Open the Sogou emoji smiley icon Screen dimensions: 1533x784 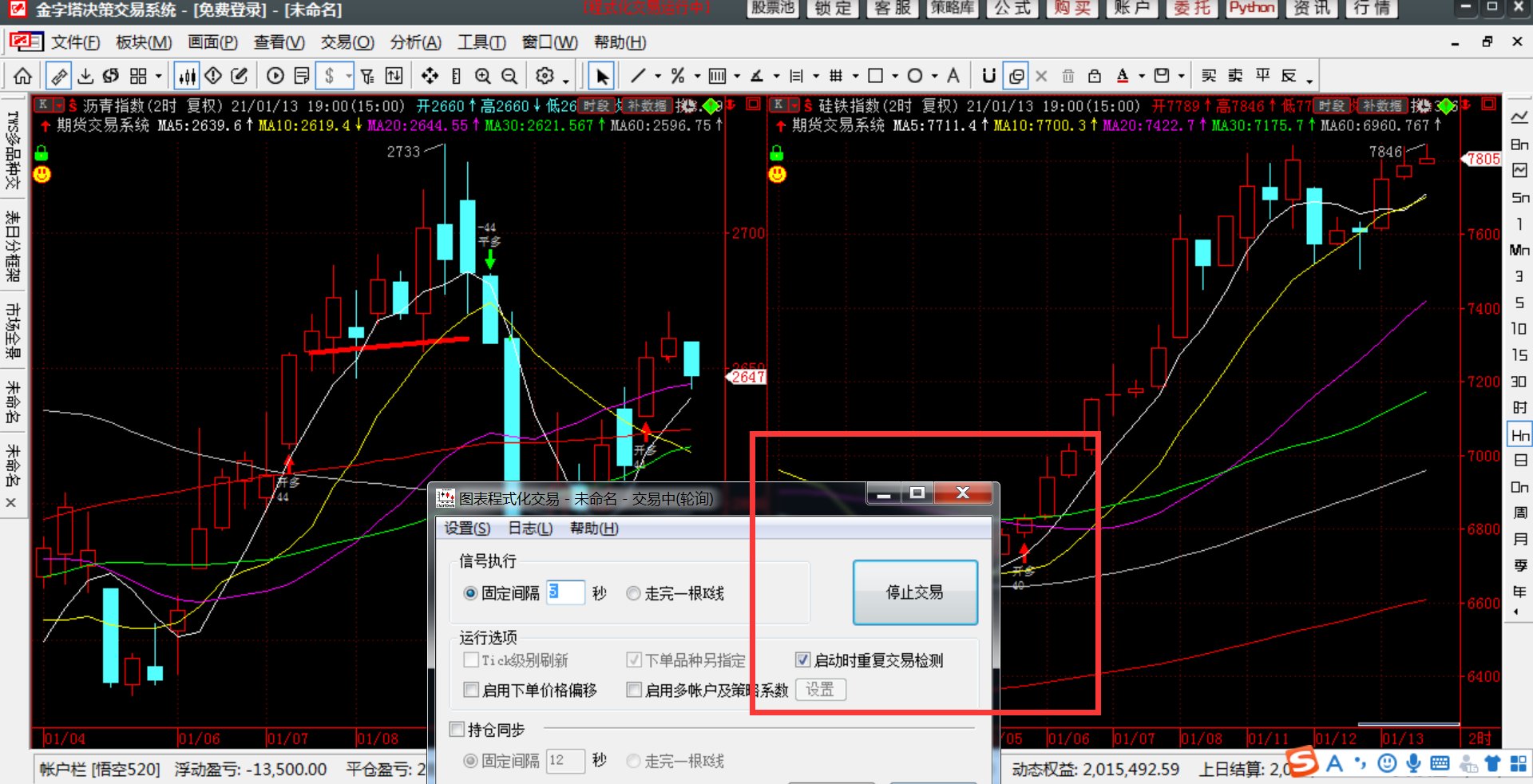pos(1388,763)
